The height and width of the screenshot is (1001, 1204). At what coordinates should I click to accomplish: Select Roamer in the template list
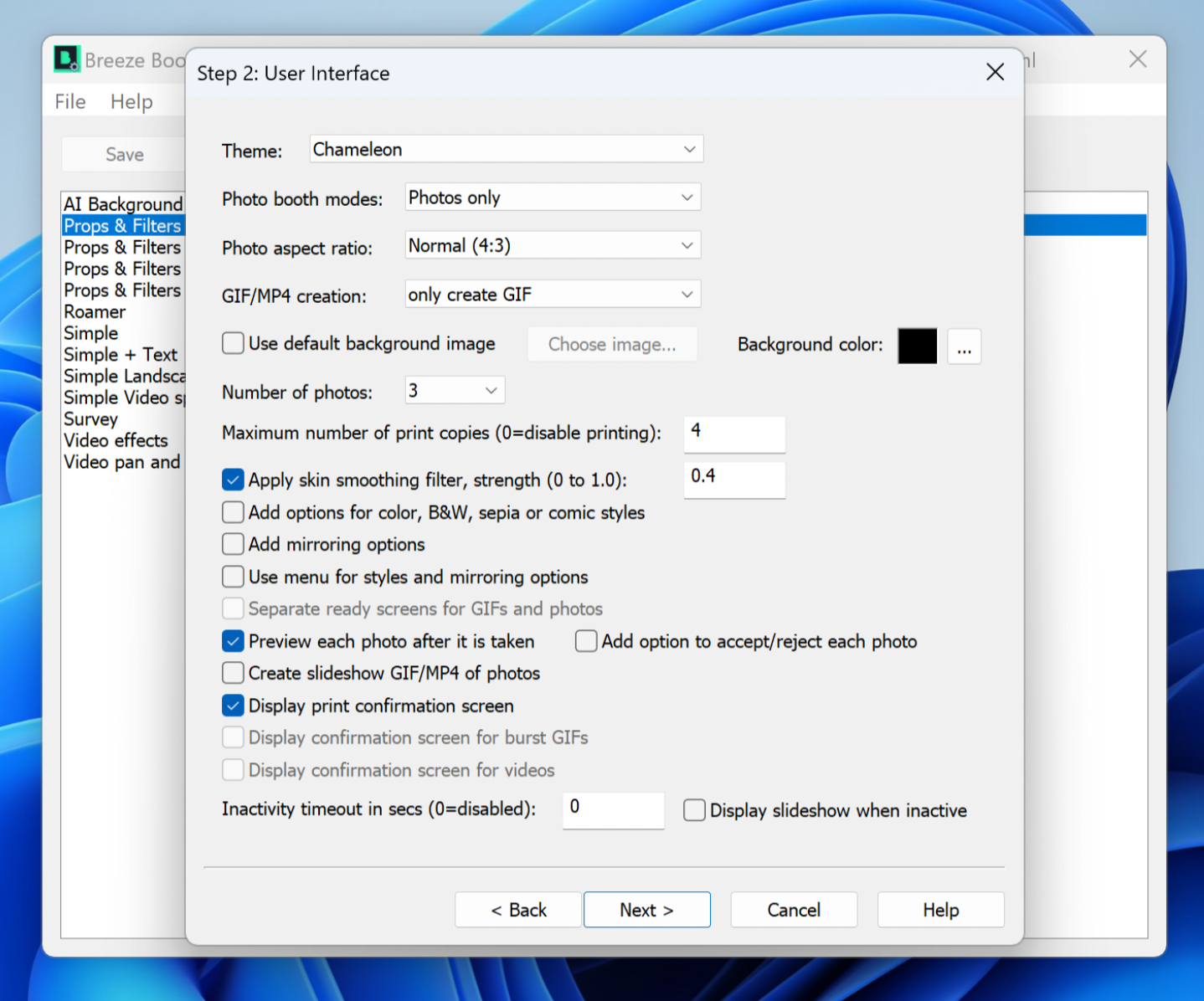pos(95,312)
